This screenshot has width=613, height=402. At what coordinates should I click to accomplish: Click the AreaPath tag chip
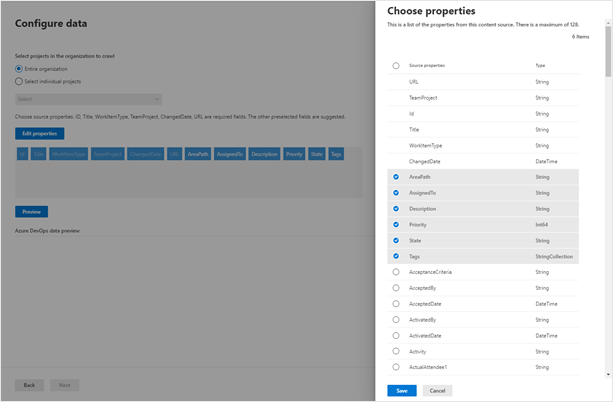(198, 154)
